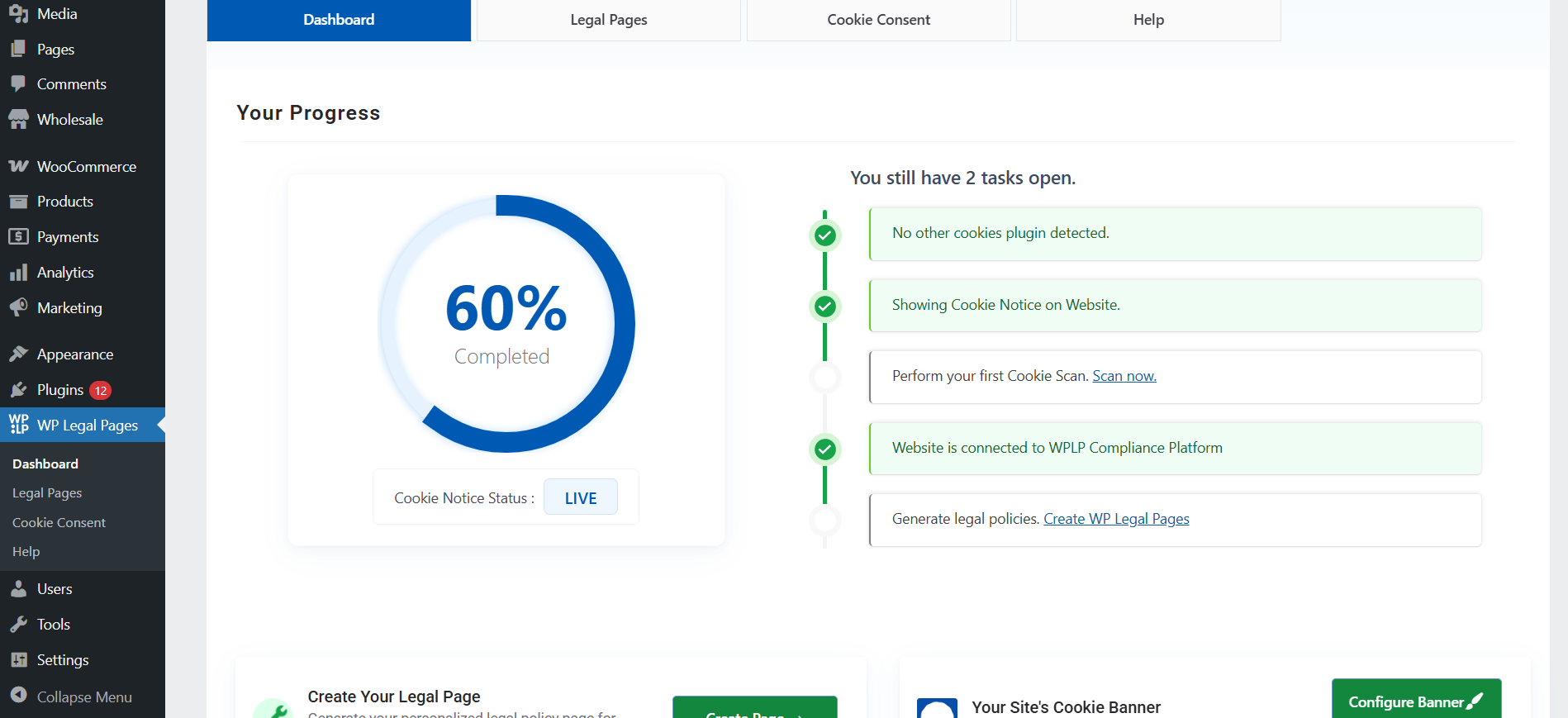Open the Tools wrench icon
The height and width of the screenshot is (718, 1568).
pyautogui.click(x=18, y=625)
